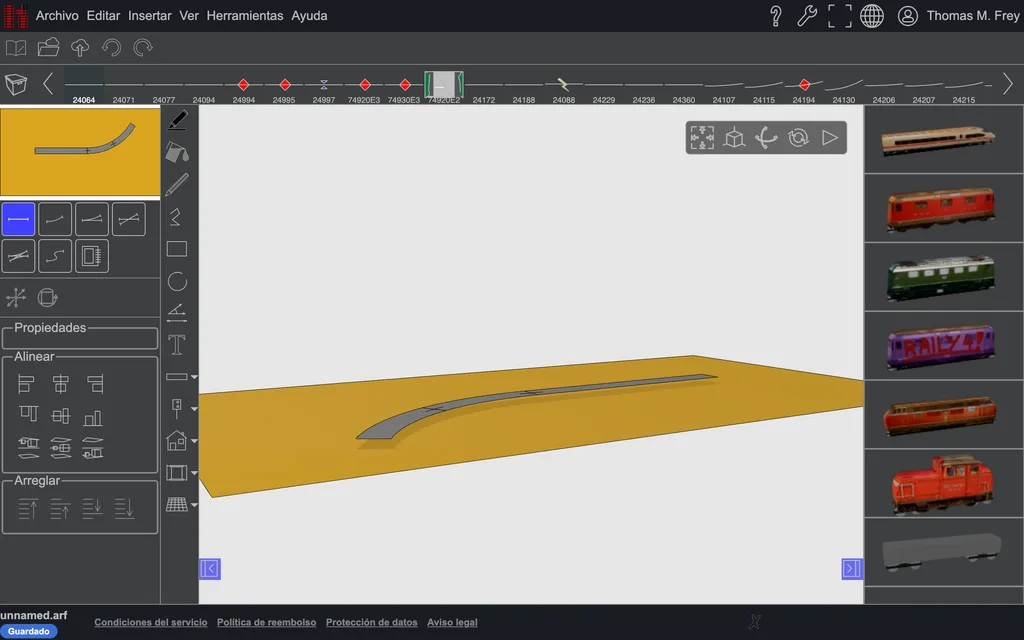Select the green locomotive thumbnail
Screen dimensions: 1024x640
pyautogui.click(x=941, y=277)
